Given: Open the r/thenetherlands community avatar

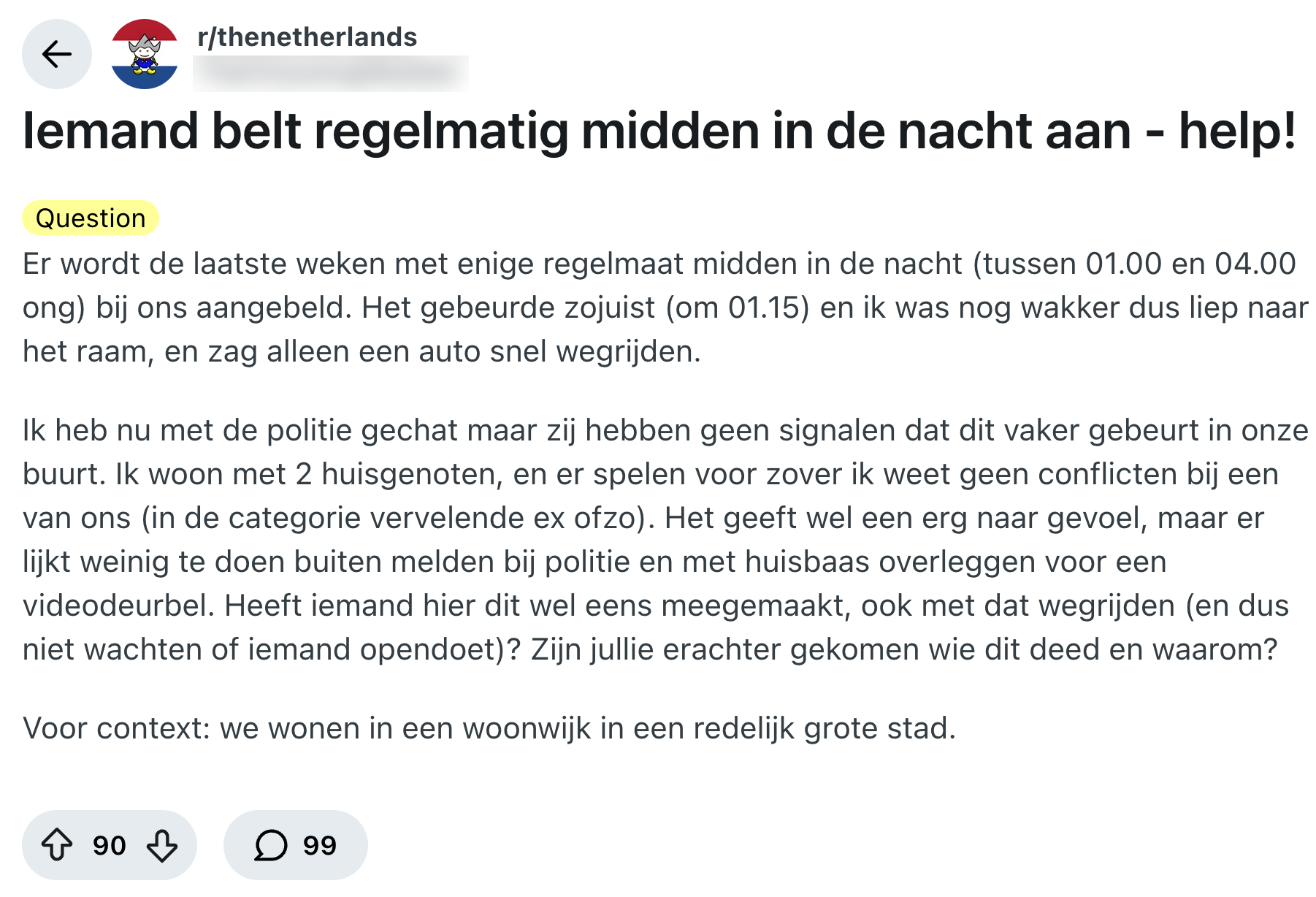Looking at the screenshot, I should pos(145,54).
